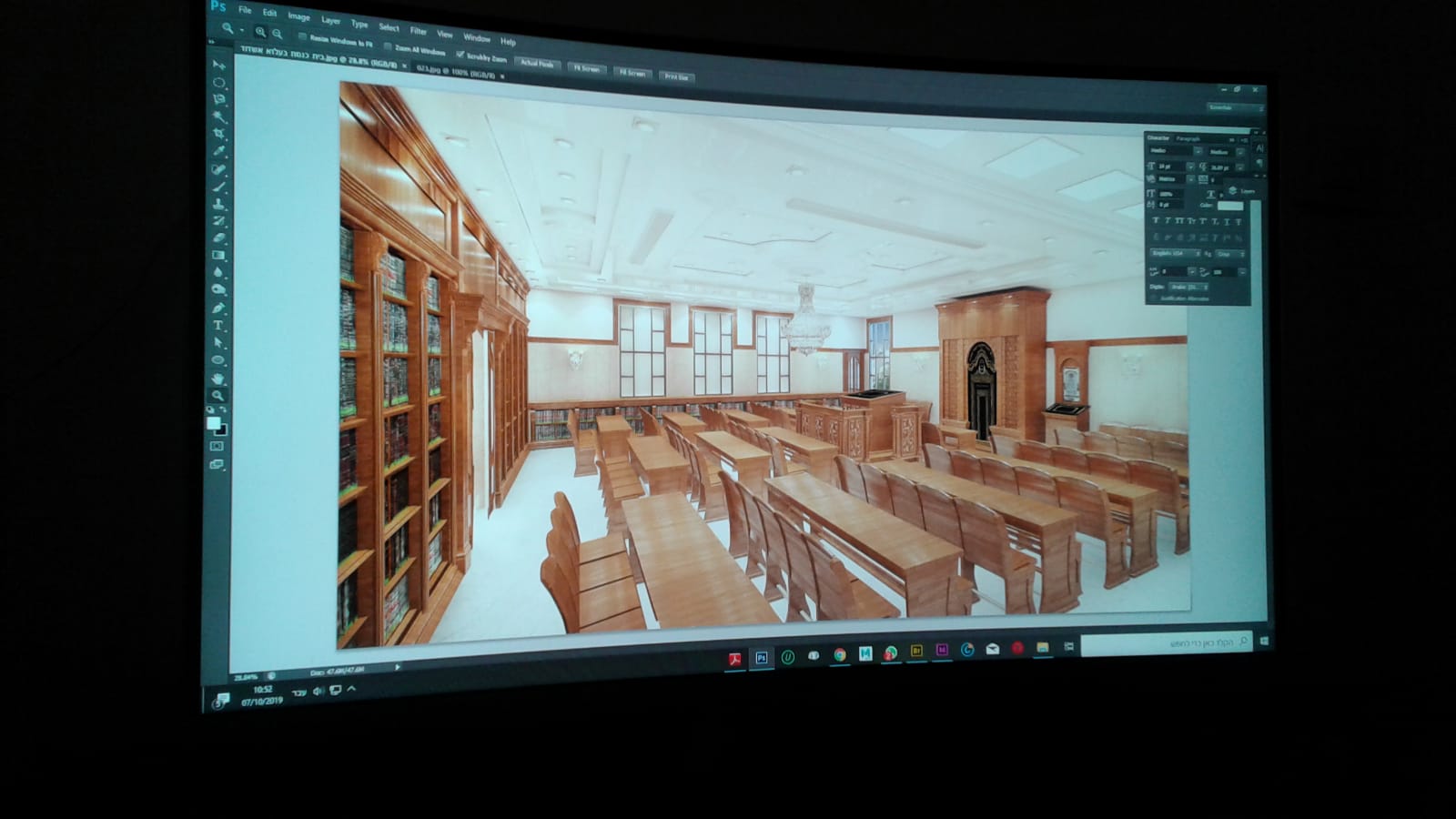
Task: Toggle Faux Bold in the Character panel
Action: [1156, 221]
